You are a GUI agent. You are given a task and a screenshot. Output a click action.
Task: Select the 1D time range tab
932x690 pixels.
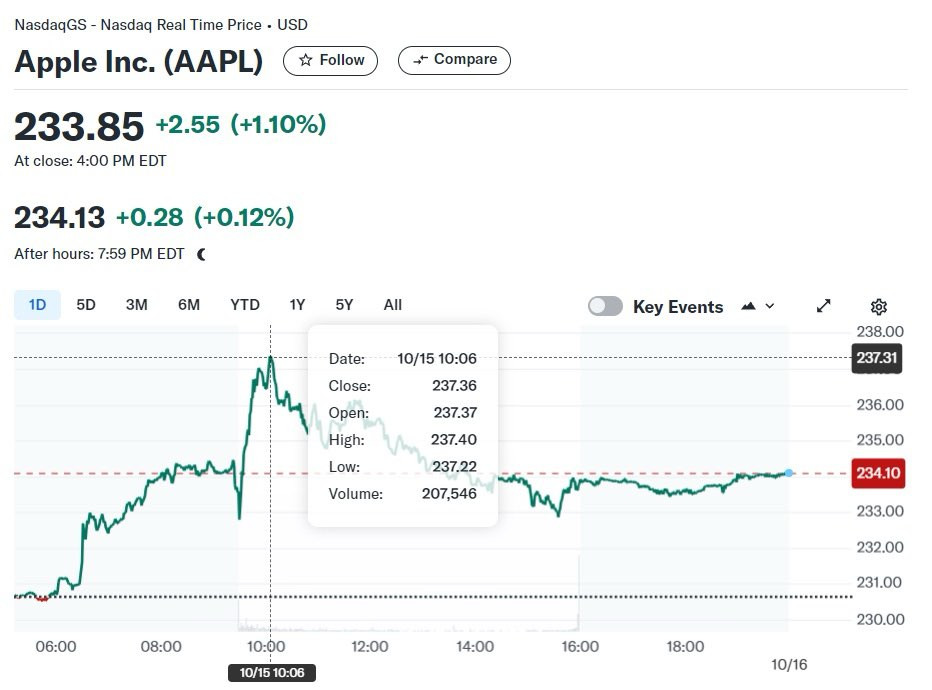(37, 305)
